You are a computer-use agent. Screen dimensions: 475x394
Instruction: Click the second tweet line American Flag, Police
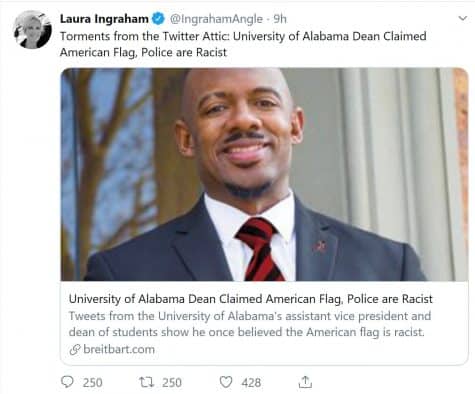[x=143, y=52]
